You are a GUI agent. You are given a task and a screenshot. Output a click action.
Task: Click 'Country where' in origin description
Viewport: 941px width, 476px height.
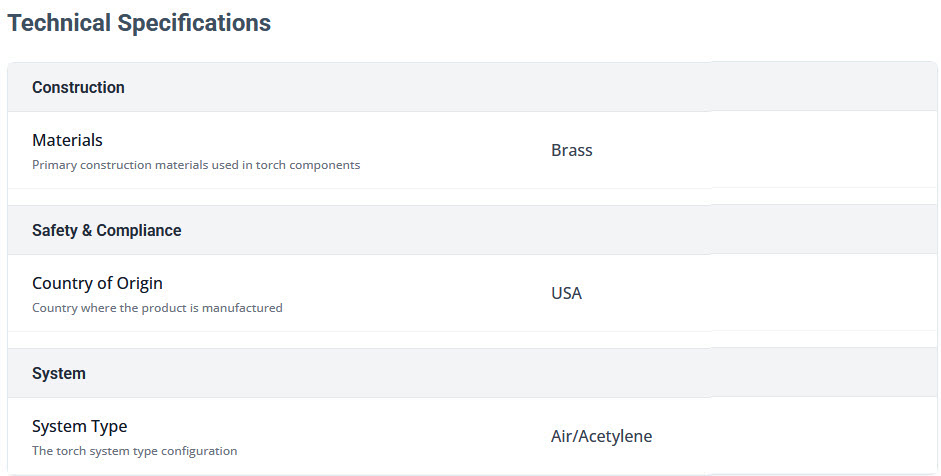click(x=72, y=308)
